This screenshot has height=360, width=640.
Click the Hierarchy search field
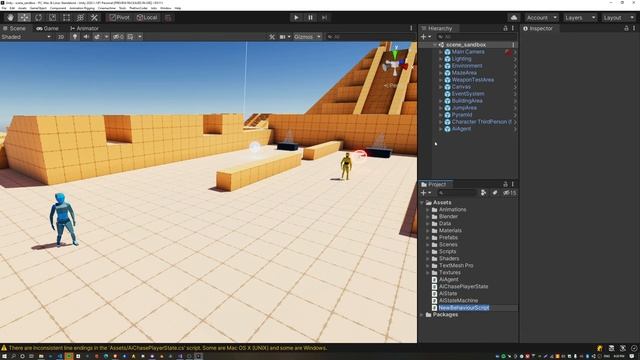[476, 37]
